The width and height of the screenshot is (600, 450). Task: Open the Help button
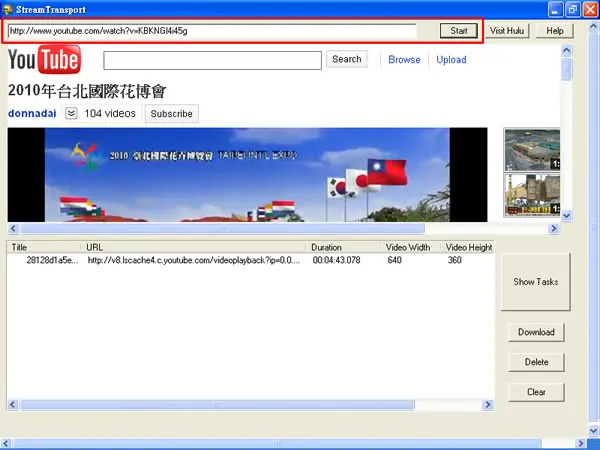click(x=554, y=31)
